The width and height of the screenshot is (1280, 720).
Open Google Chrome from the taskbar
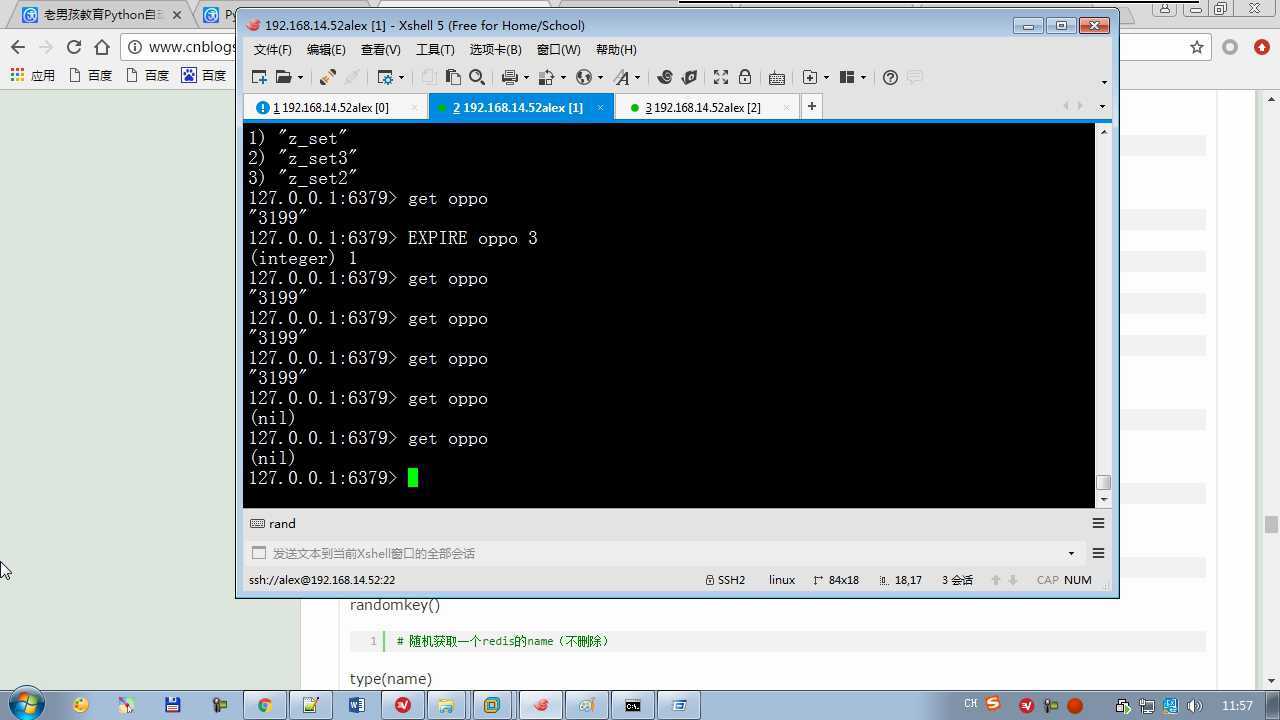point(264,705)
